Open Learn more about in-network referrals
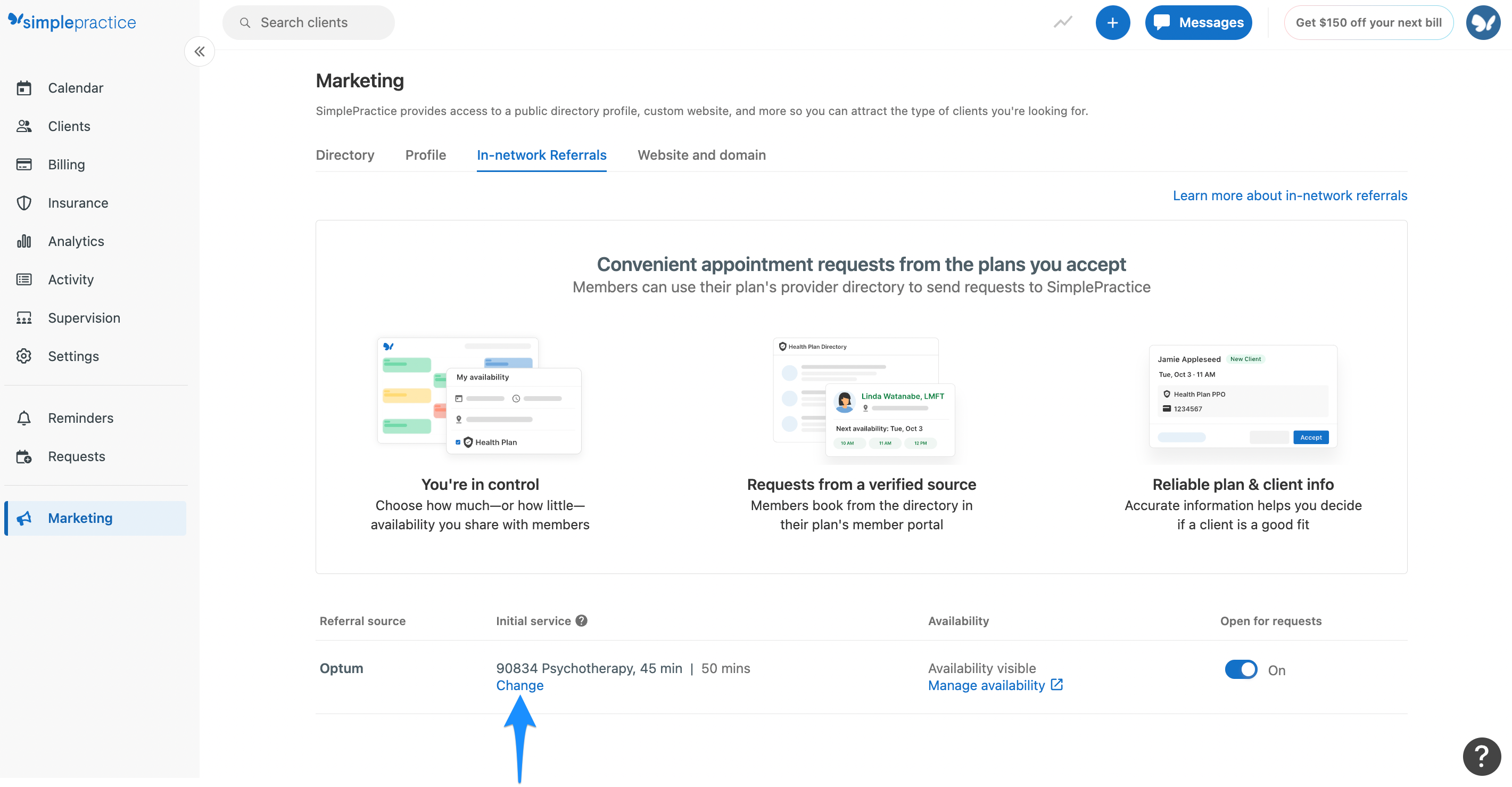This screenshot has height=787, width=1512. (1290, 195)
